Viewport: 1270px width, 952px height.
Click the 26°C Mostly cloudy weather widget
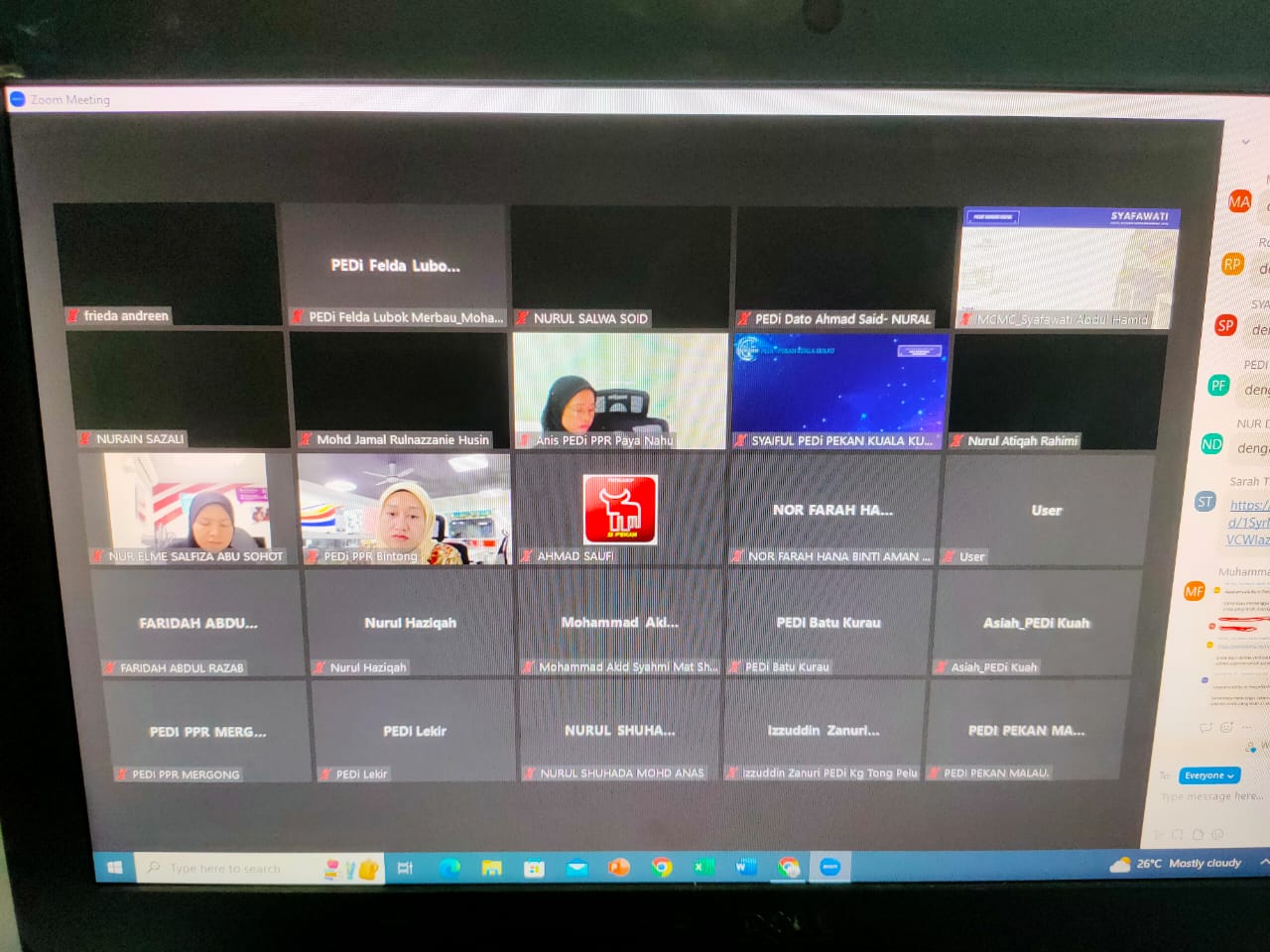pyautogui.click(x=1177, y=864)
